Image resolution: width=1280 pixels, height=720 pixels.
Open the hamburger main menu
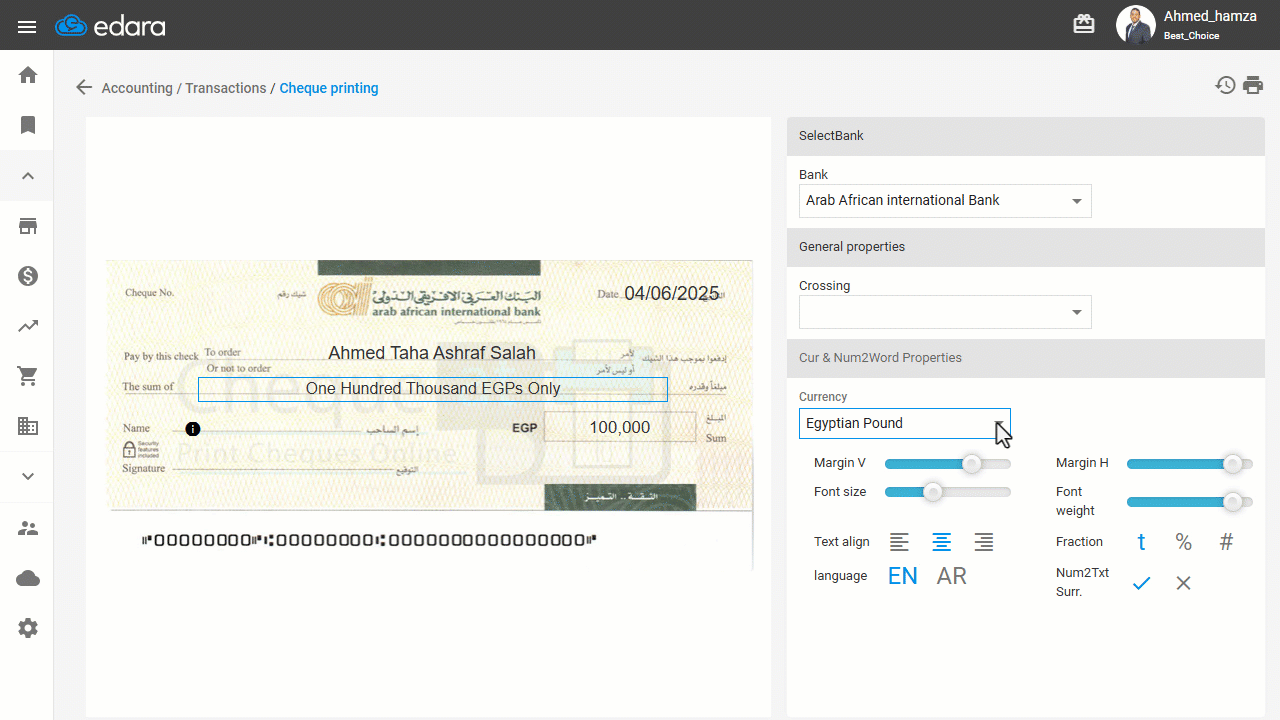coord(27,27)
